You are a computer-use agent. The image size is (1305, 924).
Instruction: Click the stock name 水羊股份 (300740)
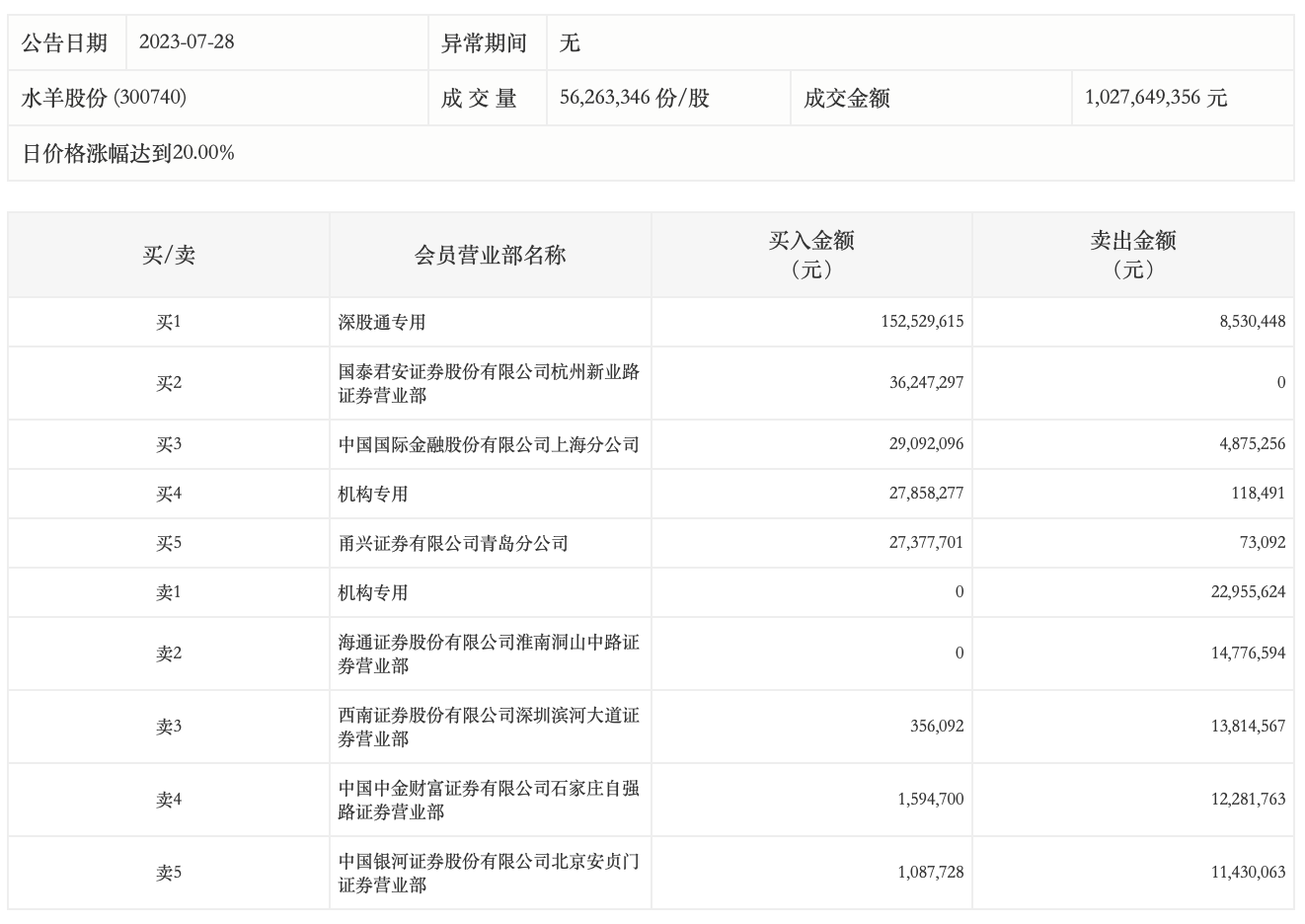pos(104,98)
